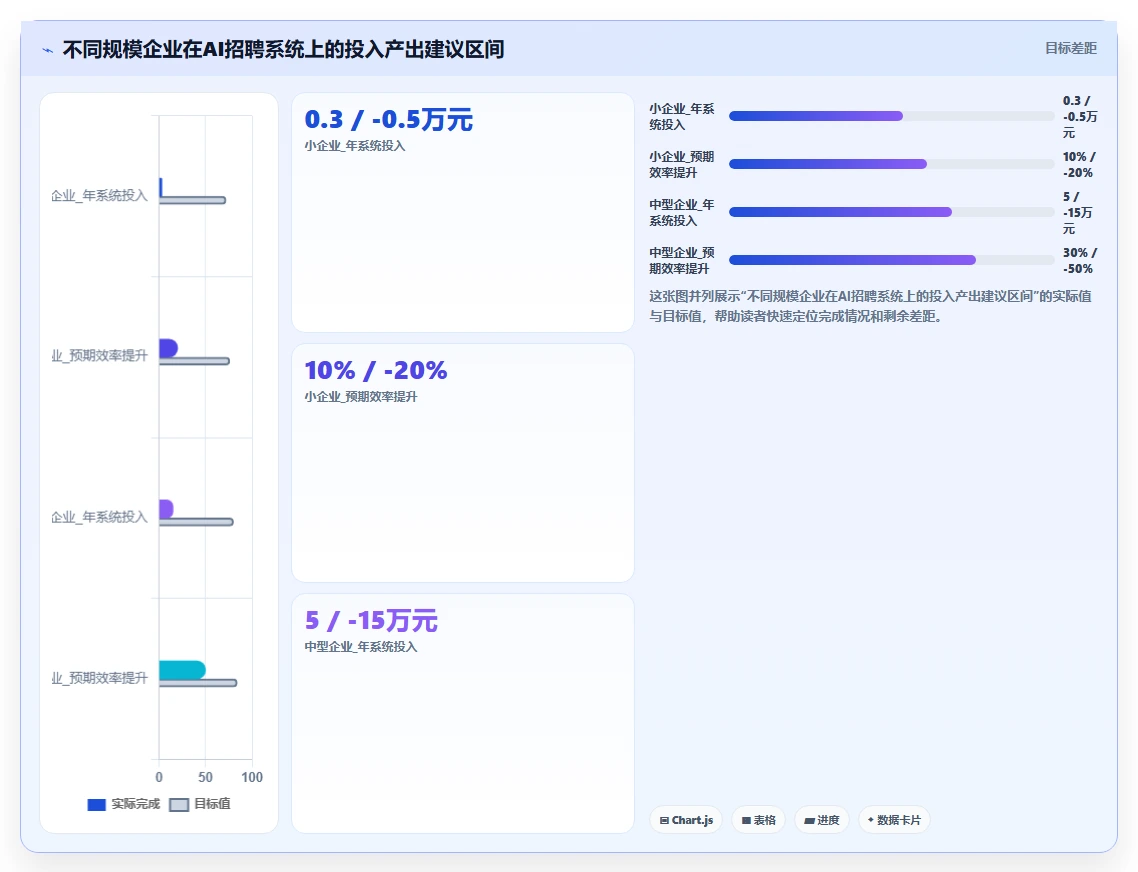
Task: Select the 数据卡片 tag chip
Action: point(894,820)
